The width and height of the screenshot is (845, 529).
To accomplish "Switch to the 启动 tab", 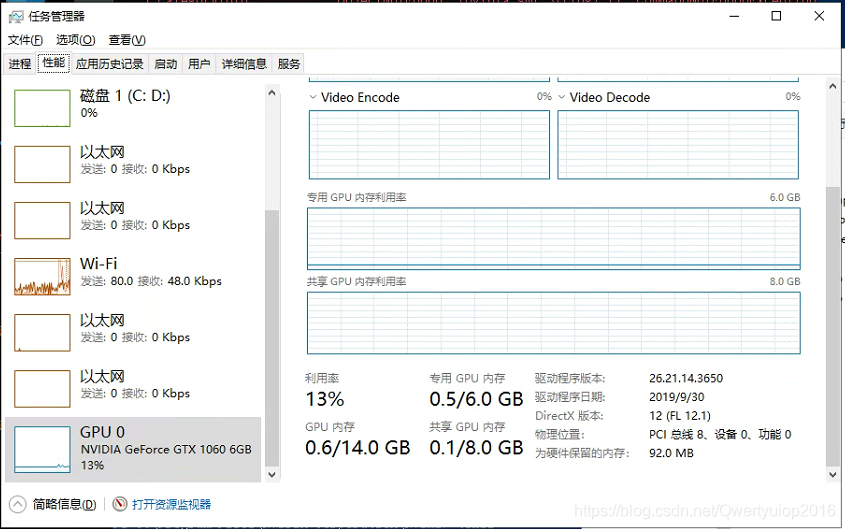I will [165, 64].
